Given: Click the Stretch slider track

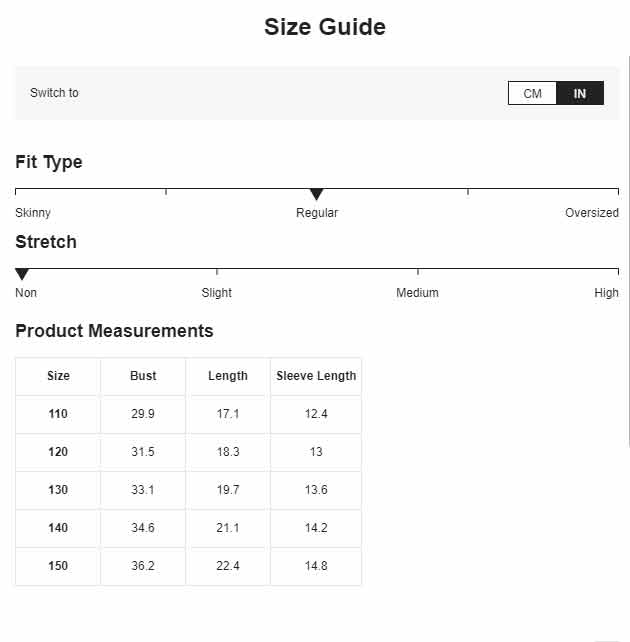Looking at the screenshot, I should click(317, 269).
